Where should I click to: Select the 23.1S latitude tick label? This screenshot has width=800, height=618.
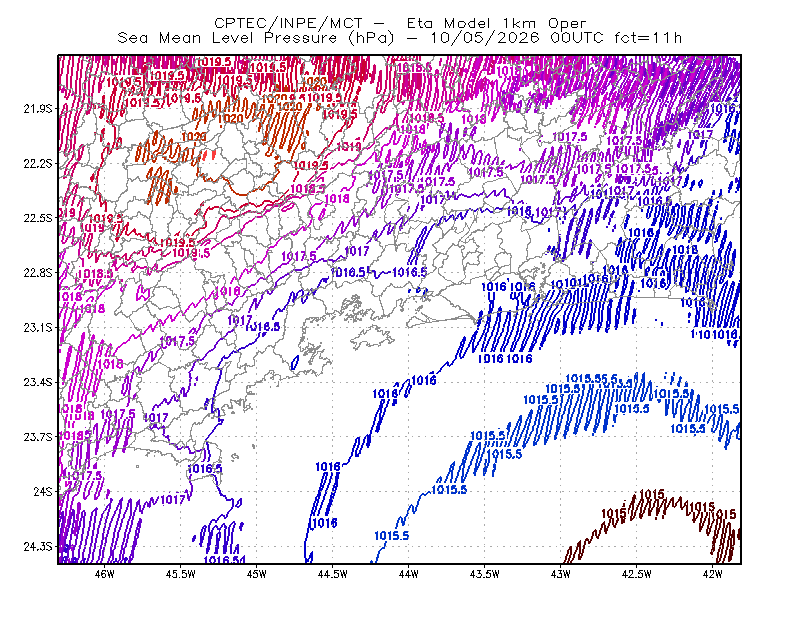[x=37, y=327]
